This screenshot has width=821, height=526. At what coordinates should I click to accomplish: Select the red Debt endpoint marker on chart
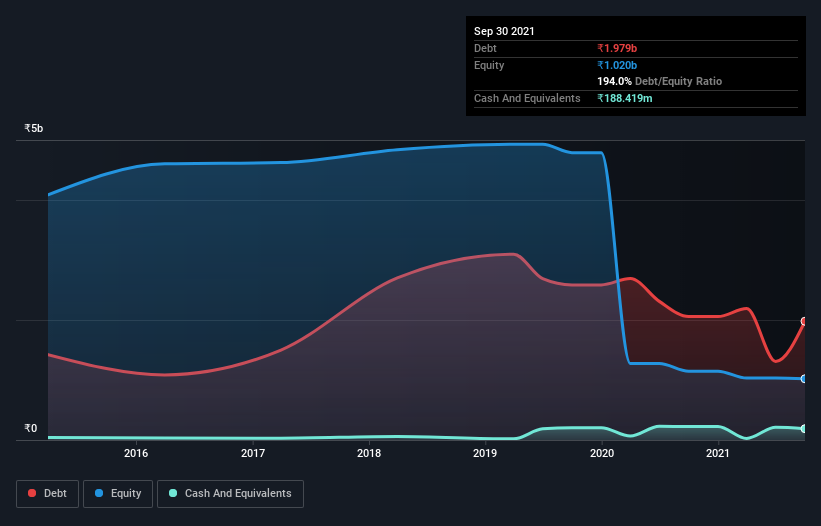pos(804,321)
